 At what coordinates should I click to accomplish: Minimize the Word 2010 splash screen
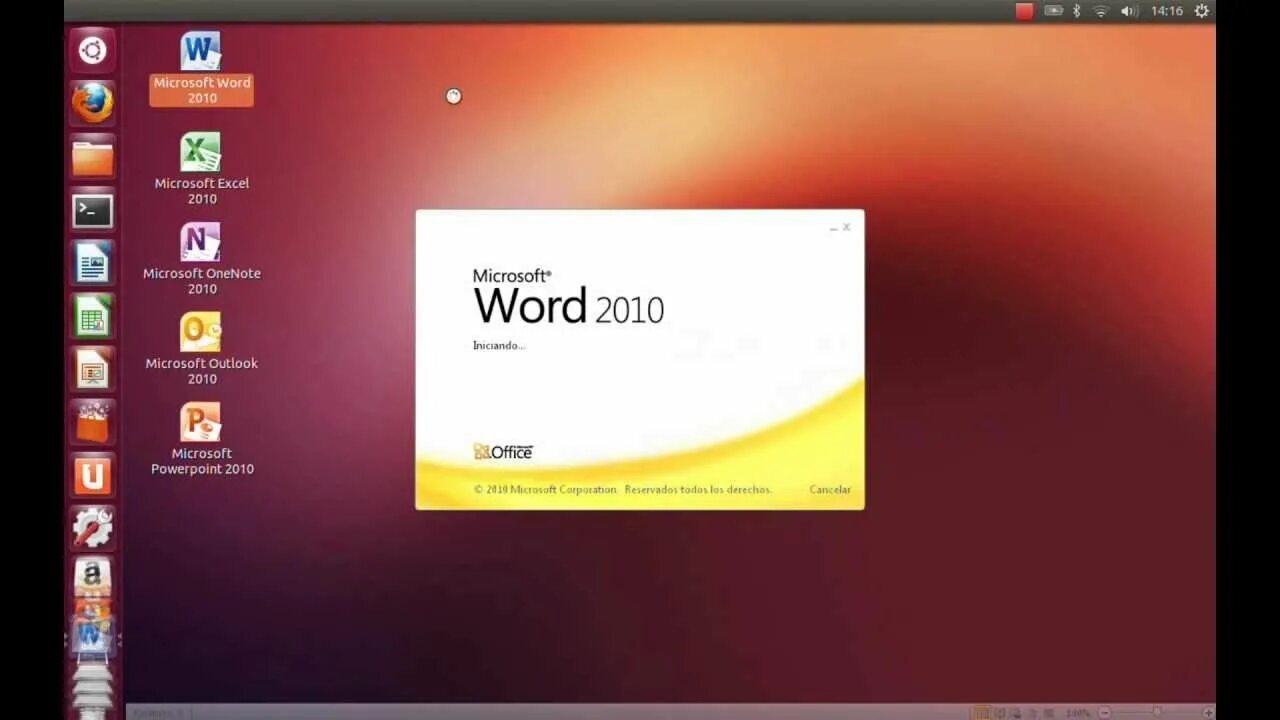[833, 228]
